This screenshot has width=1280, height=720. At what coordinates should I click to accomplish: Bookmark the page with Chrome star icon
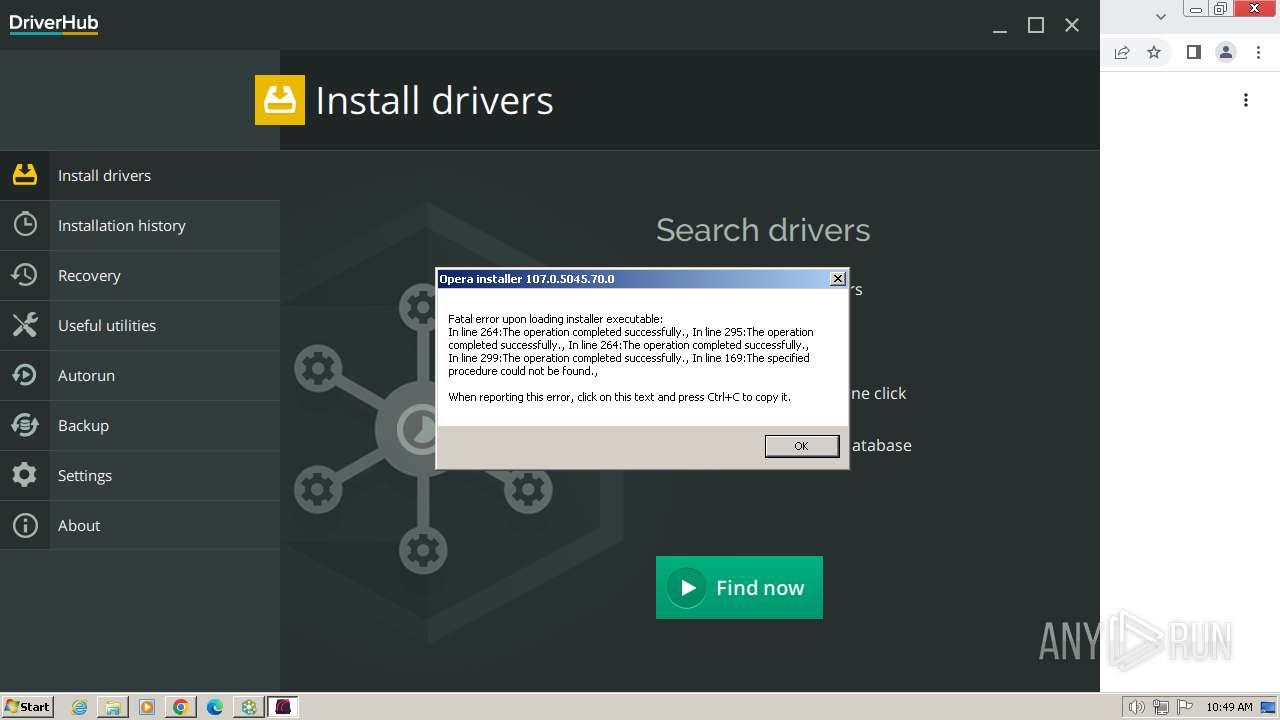click(1154, 52)
